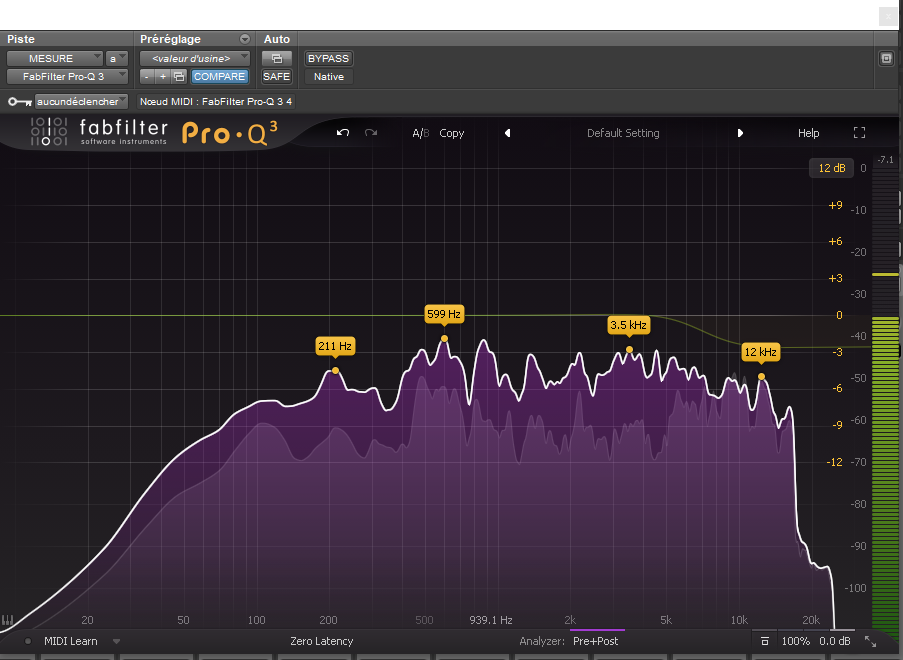Click the 0.0 dB output gain control
The image size is (903, 660).
point(834,641)
